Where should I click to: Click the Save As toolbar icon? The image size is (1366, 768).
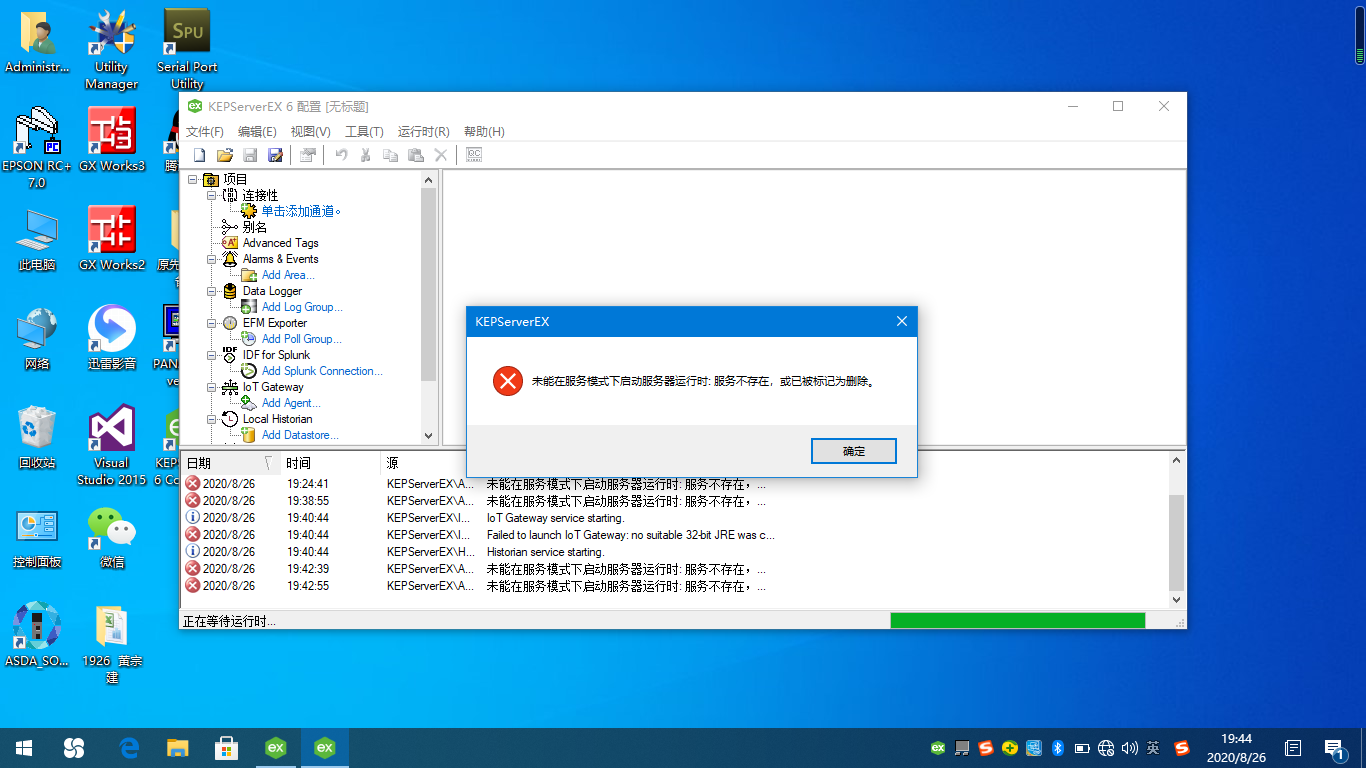pos(275,155)
